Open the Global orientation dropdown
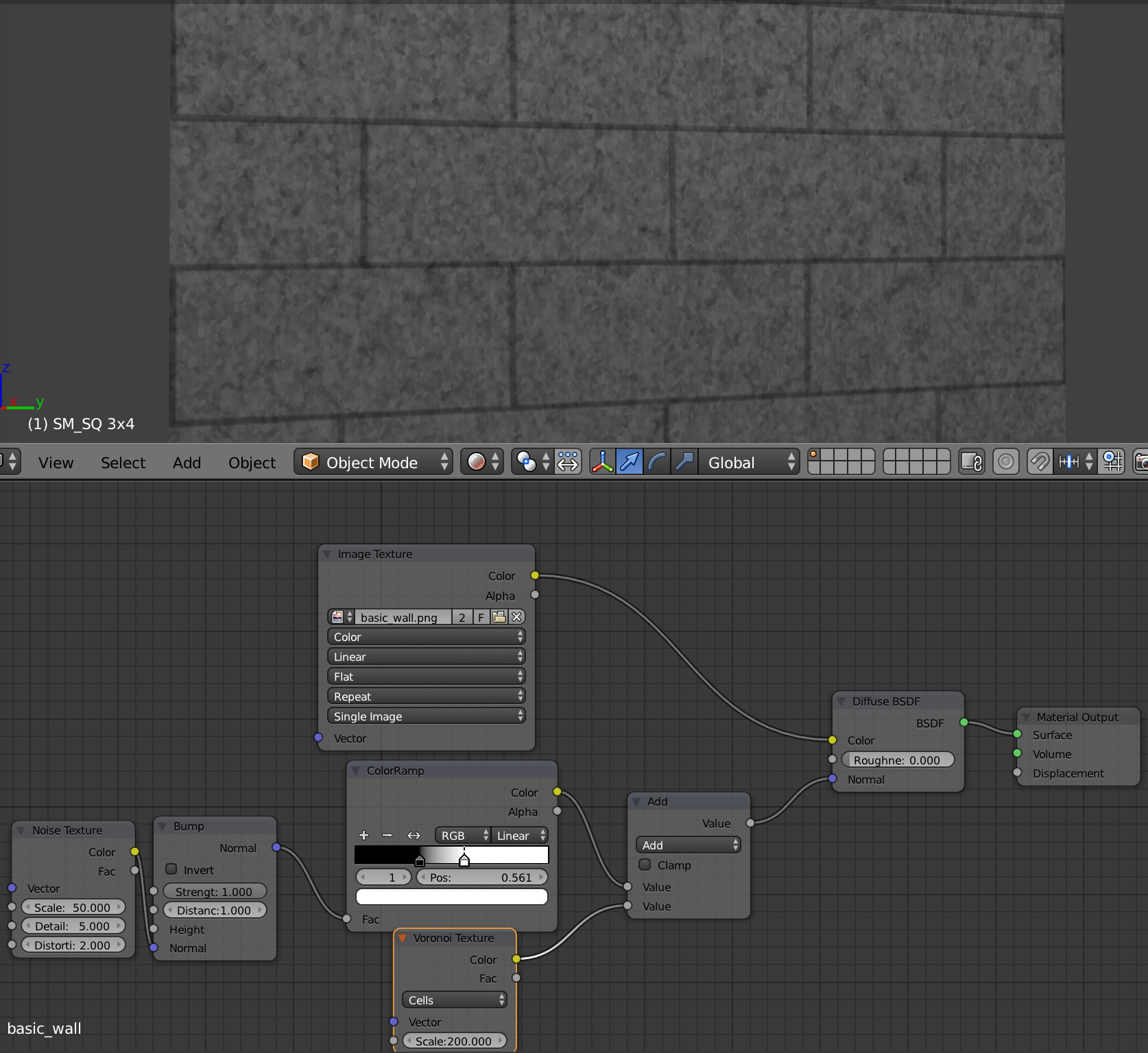This screenshot has width=1148, height=1053. click(749, 462)
